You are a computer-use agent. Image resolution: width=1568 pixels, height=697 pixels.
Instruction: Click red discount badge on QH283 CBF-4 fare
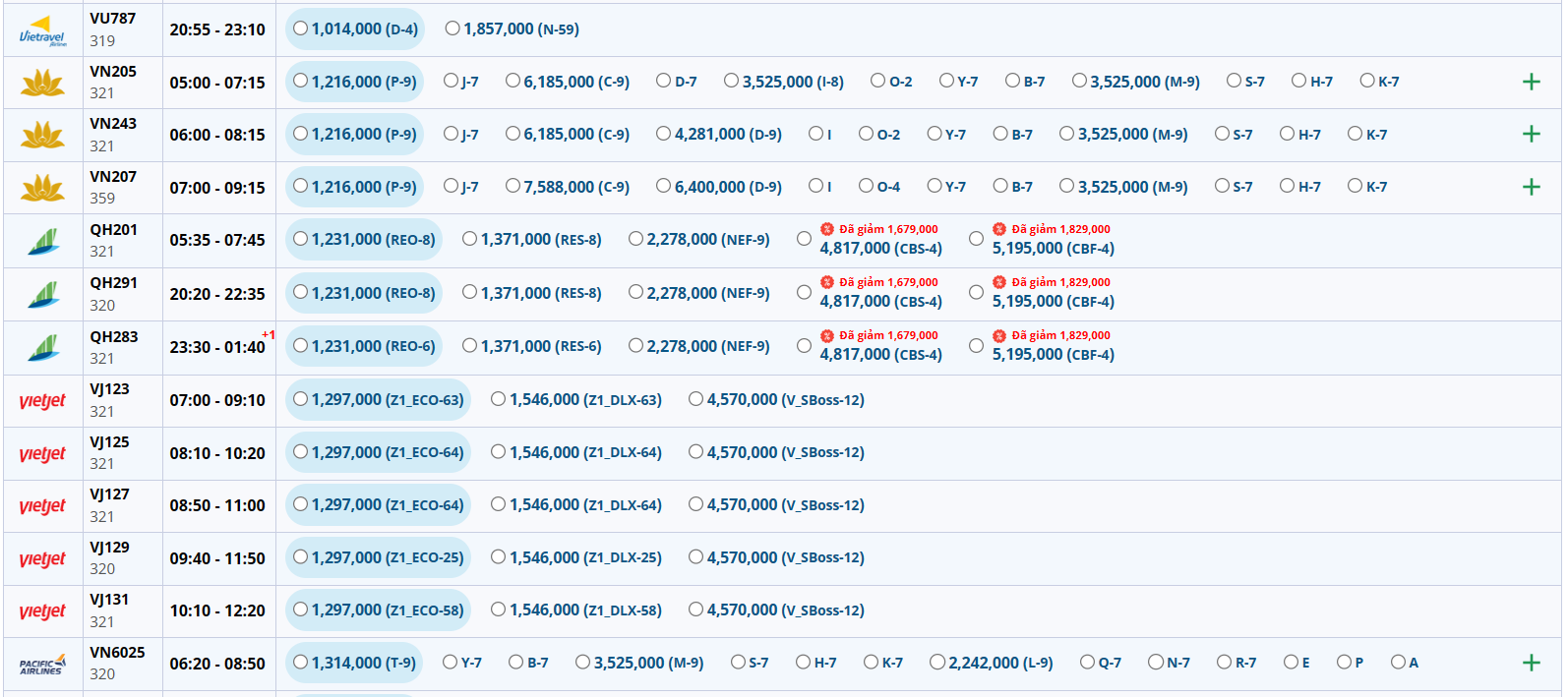tap(999, 335)
